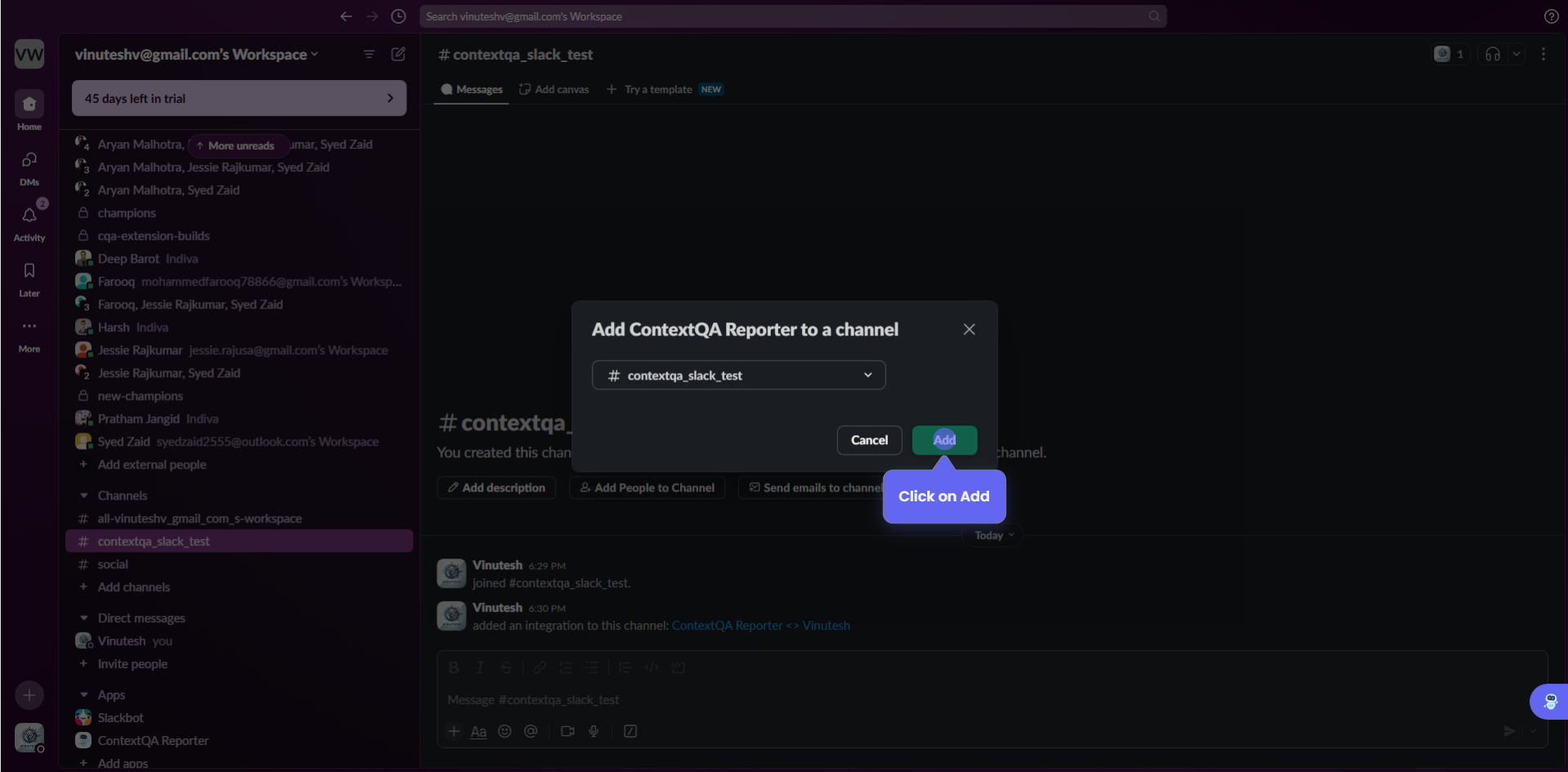Collapse the Channels section
Image resolution: width=1568 pixels, height=772 pixels.
coord(84,496)
